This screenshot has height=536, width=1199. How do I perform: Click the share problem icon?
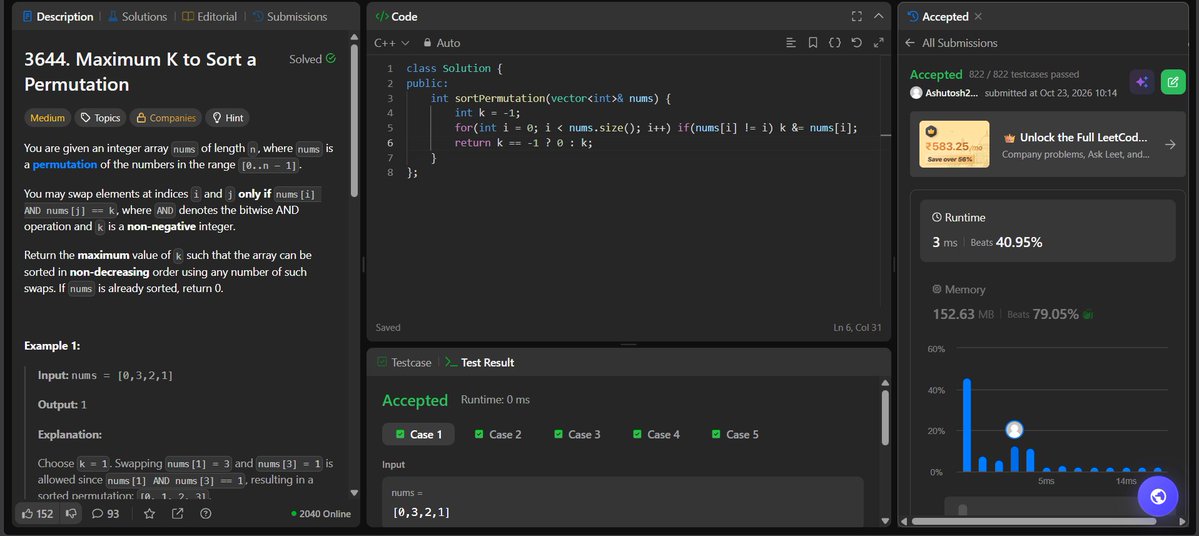click(x=177, y=514)
